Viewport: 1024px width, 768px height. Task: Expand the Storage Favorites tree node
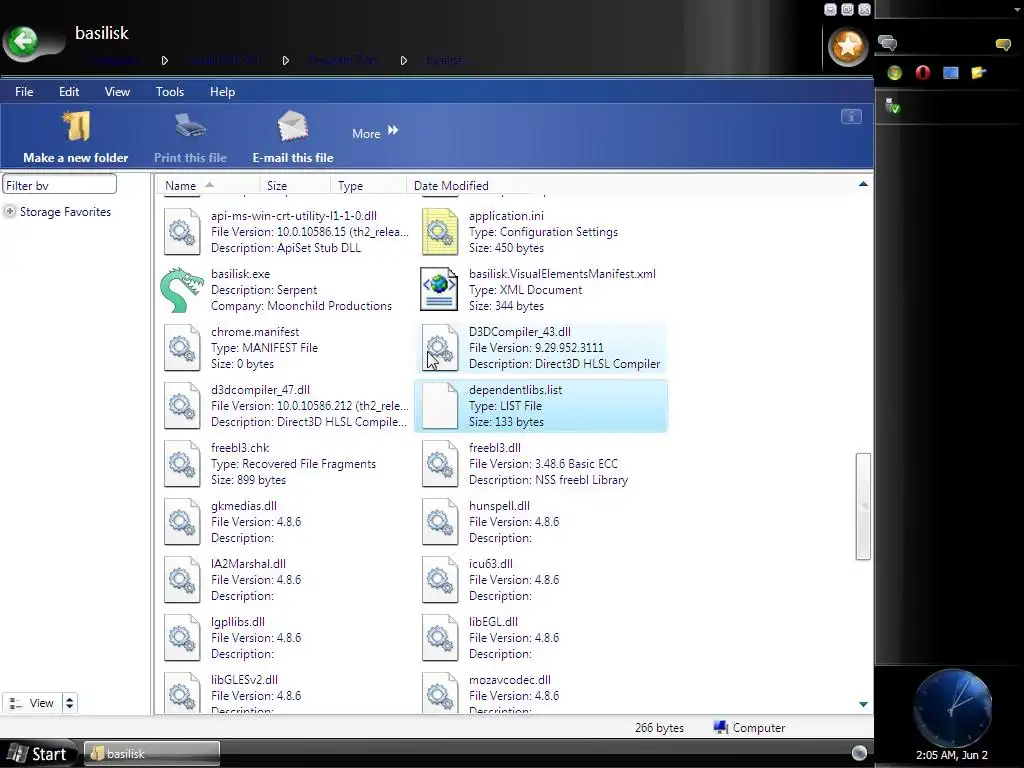[10, 212]
